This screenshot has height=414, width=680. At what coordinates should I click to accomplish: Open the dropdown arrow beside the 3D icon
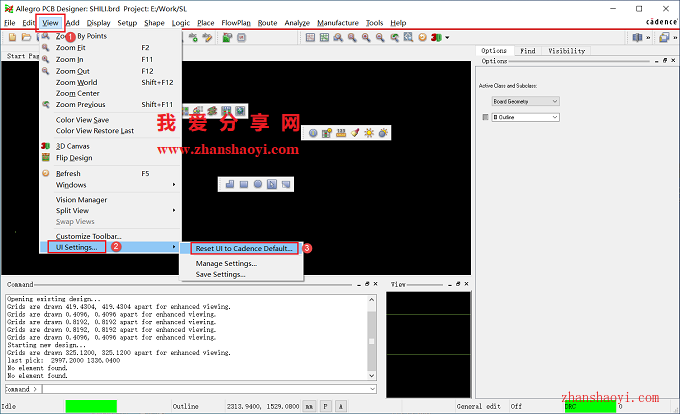(447, 38)
